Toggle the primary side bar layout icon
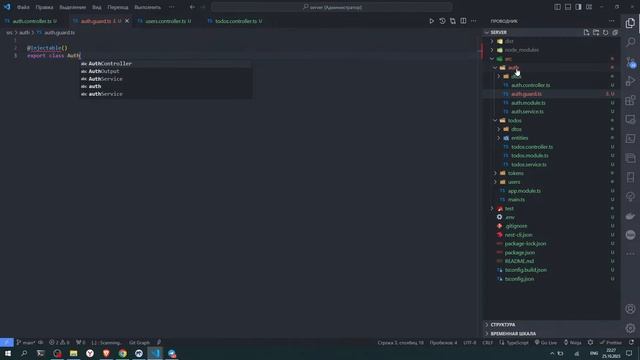This screenshot has height=360, width=640. pos(557,7)
